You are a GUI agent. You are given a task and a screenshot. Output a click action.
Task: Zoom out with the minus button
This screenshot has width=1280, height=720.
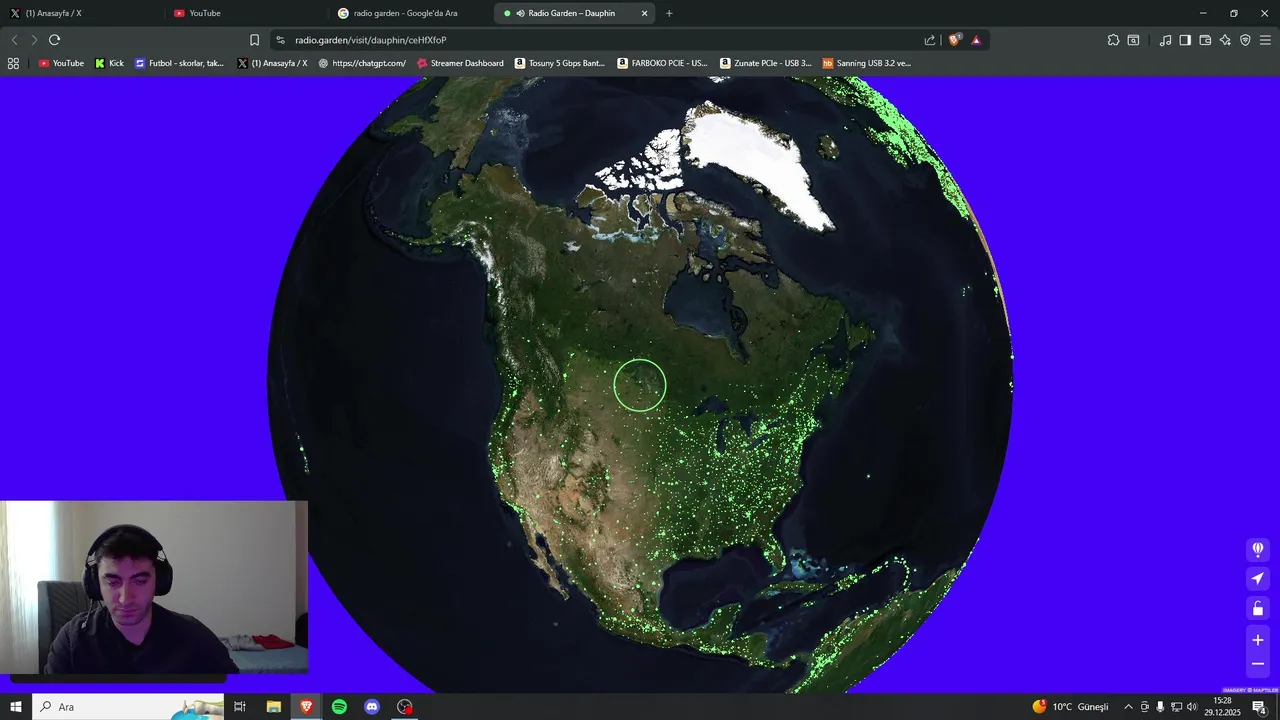coord(1258,664)
